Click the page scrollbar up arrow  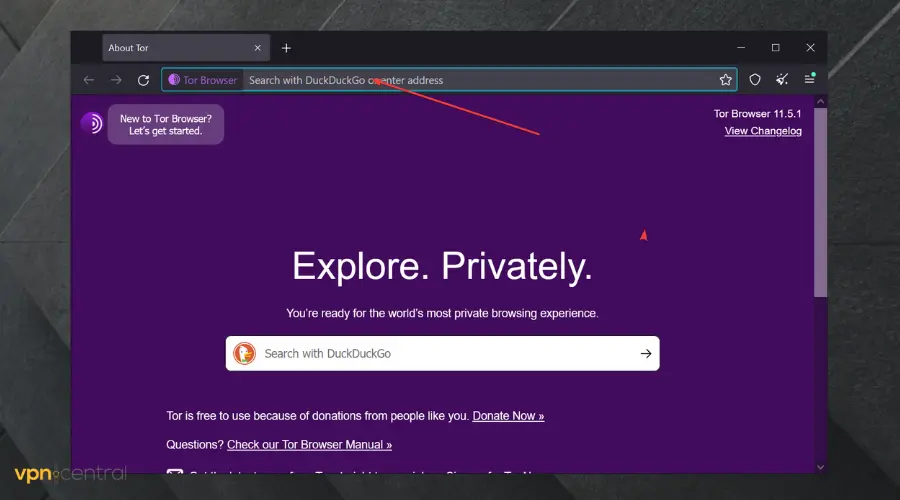(821, 102)
